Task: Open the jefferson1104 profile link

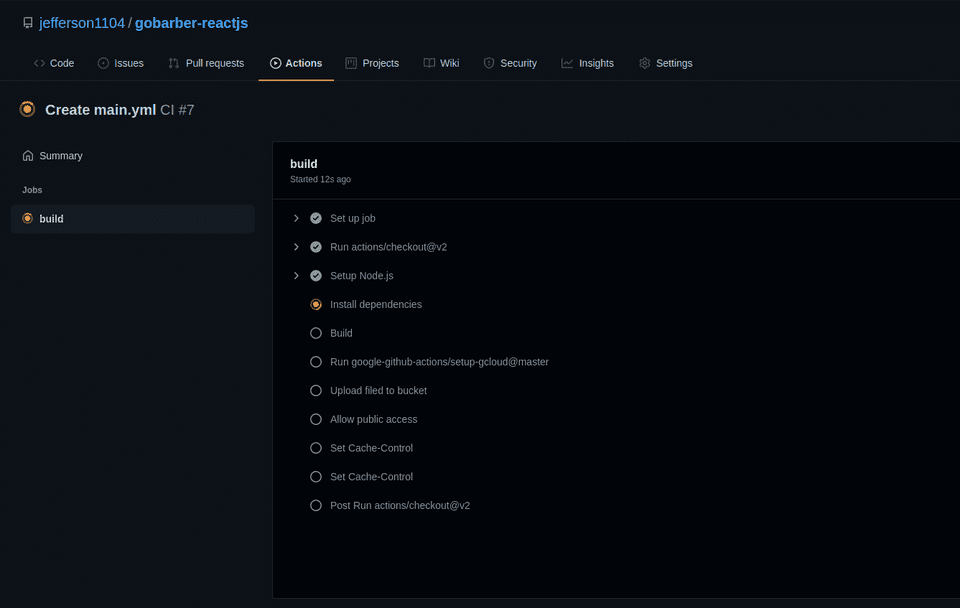Action: (81, 23)
